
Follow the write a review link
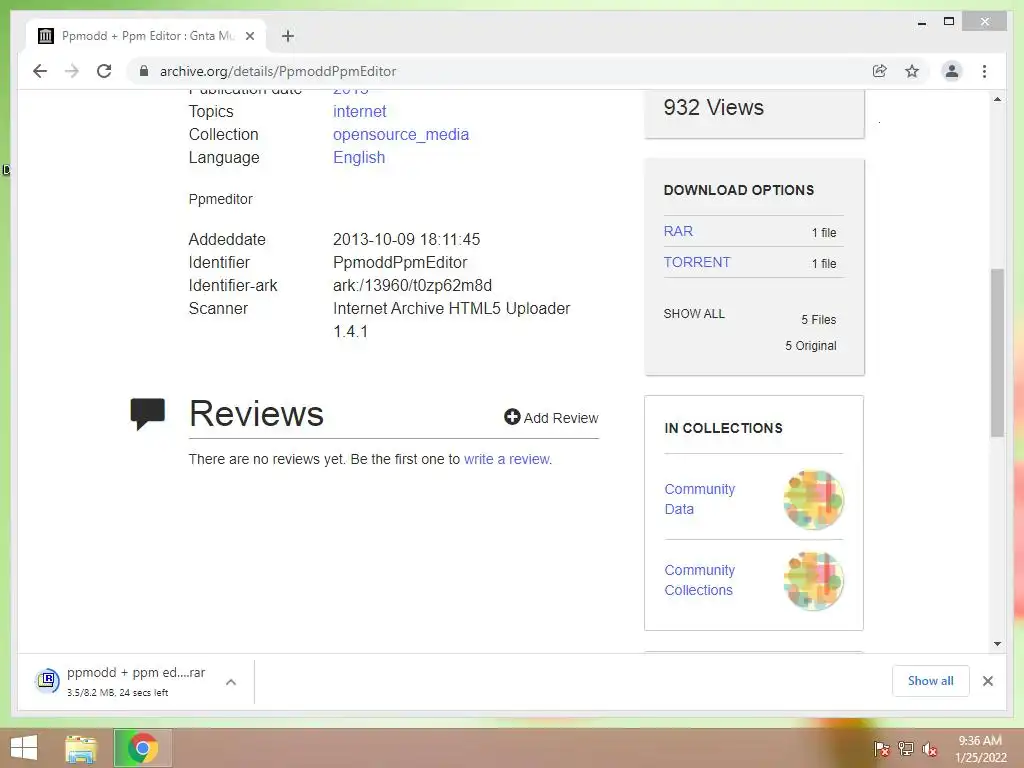[507, 459]
